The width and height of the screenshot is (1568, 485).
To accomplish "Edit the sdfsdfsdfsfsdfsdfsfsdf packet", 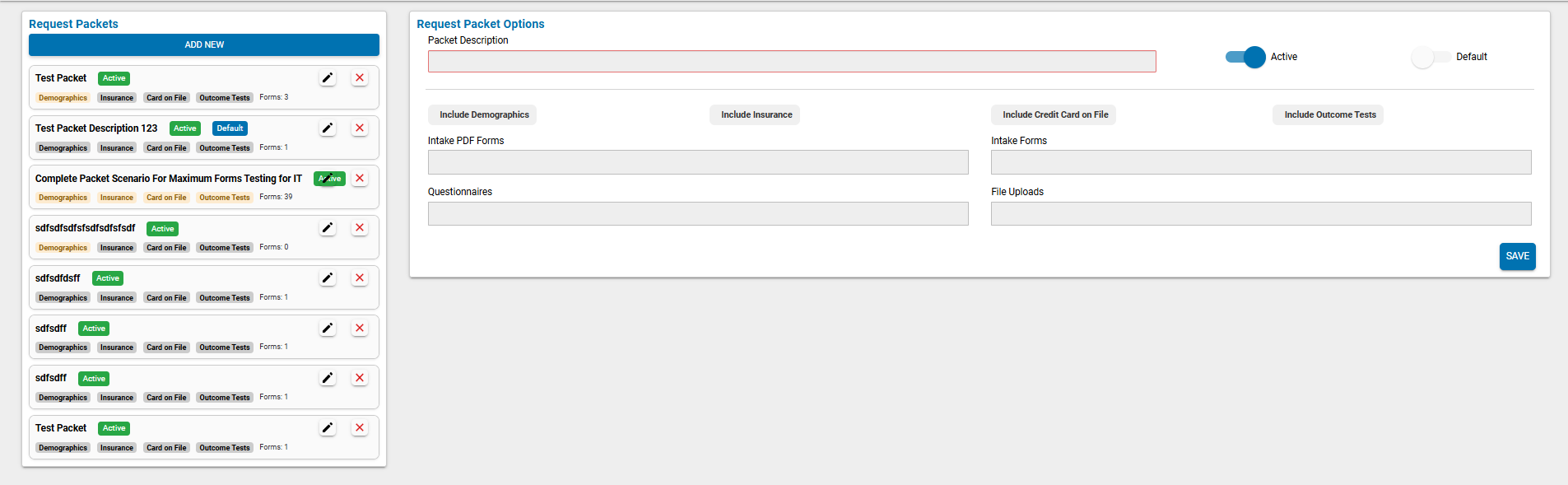I will coord(328,228).
